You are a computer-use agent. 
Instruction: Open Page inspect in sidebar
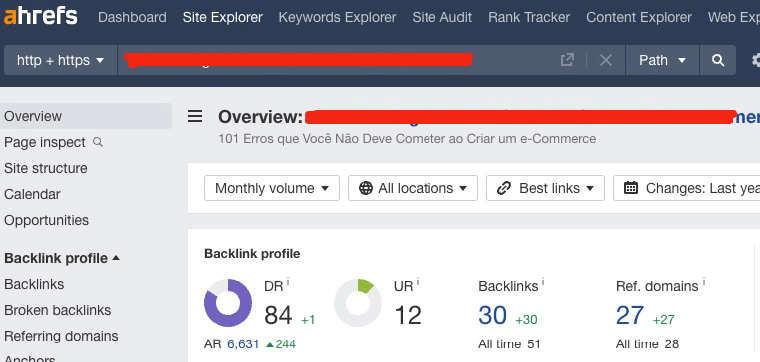click(45, 142)
